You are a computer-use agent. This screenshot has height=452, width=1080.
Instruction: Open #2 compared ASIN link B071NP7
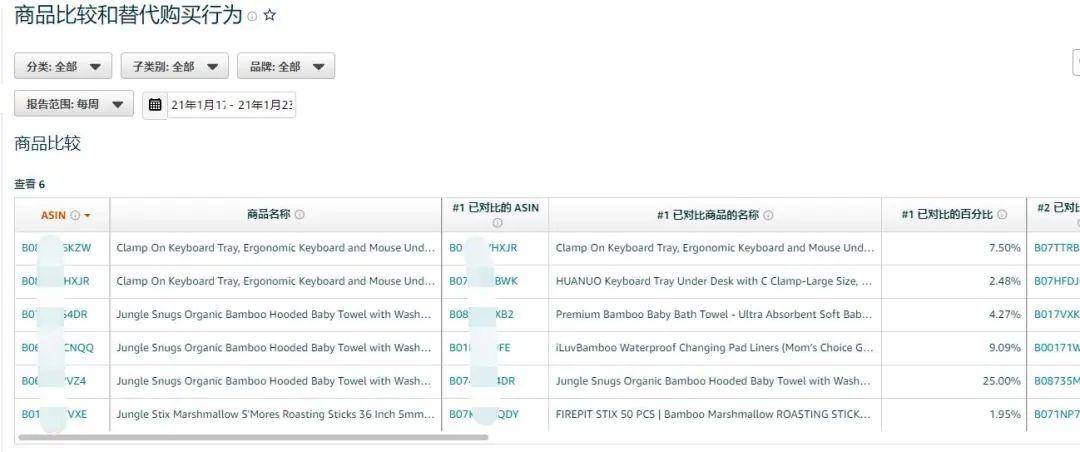point(1057,414)
